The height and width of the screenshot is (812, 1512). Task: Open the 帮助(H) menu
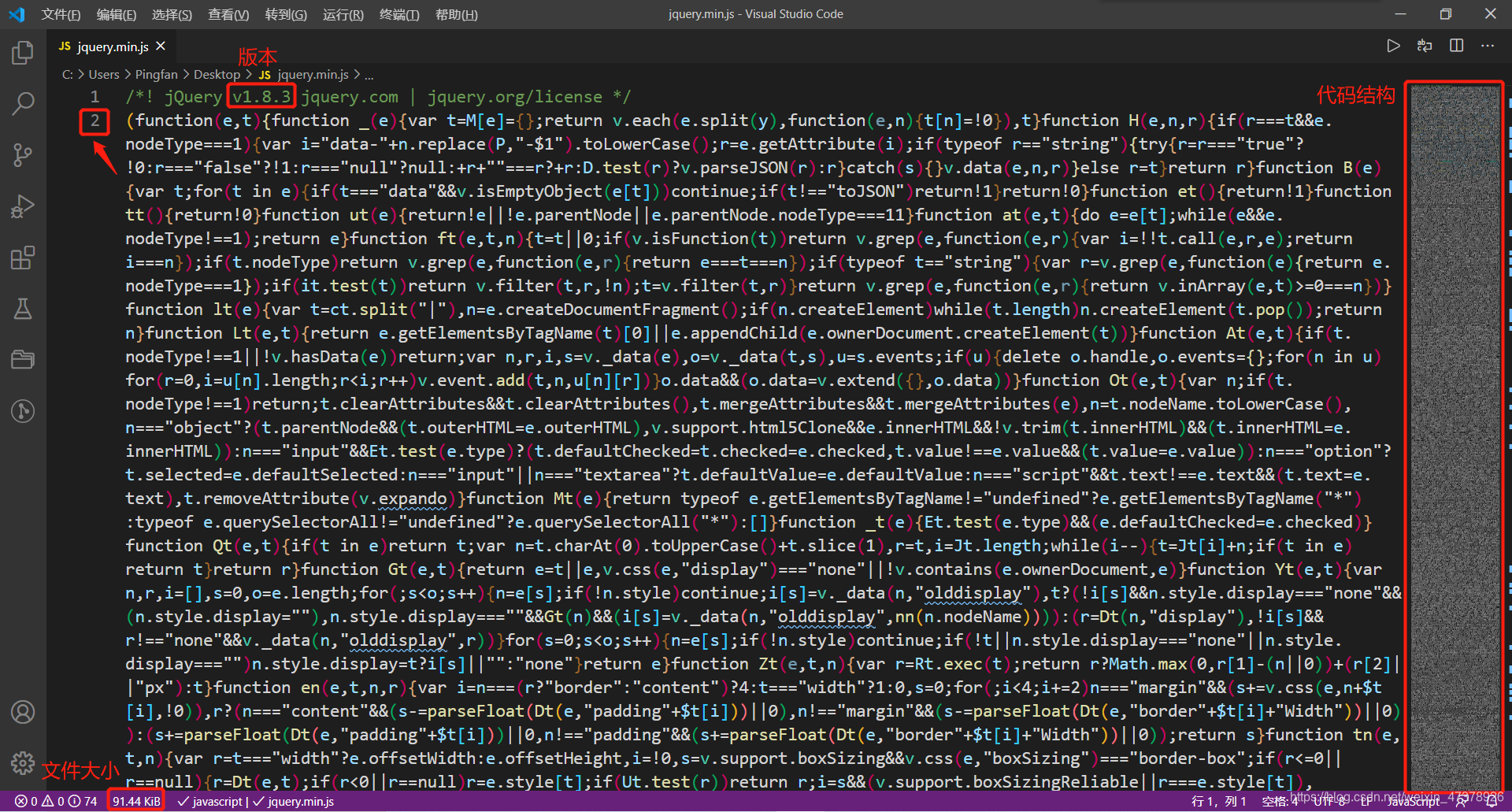457,14
